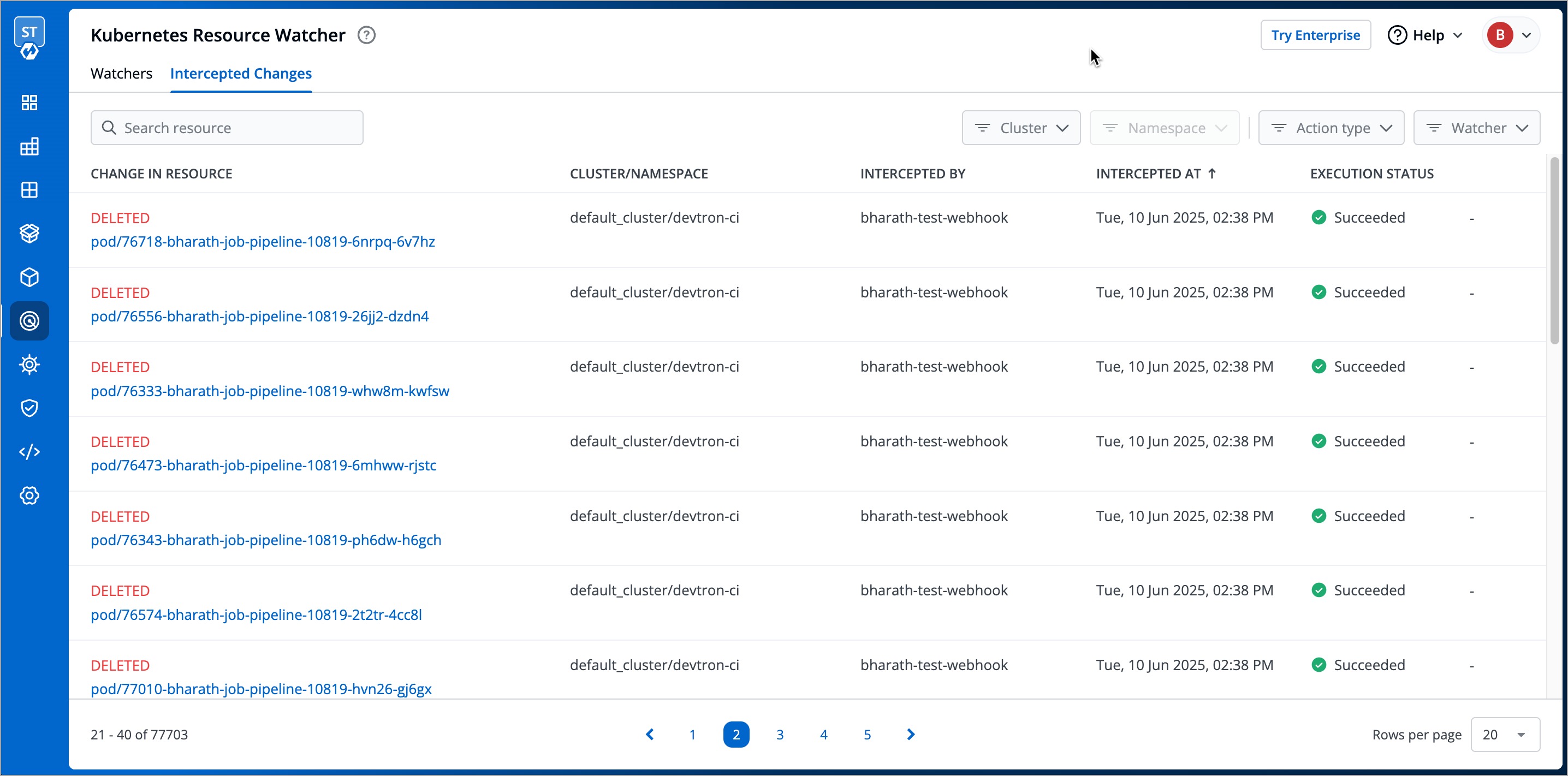Expand the Cluster filter dropdown
Image resolution: width=1568 pixels, height=776 pixels.
coord(1021,128)
